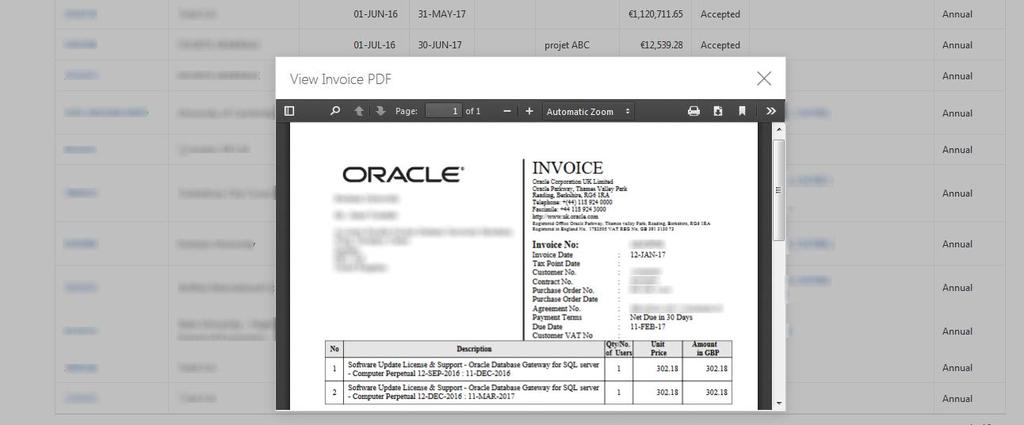Click 'Net Due in 30 Days' text
This screenshot has height=425, width=1024.
coord(661,317)
